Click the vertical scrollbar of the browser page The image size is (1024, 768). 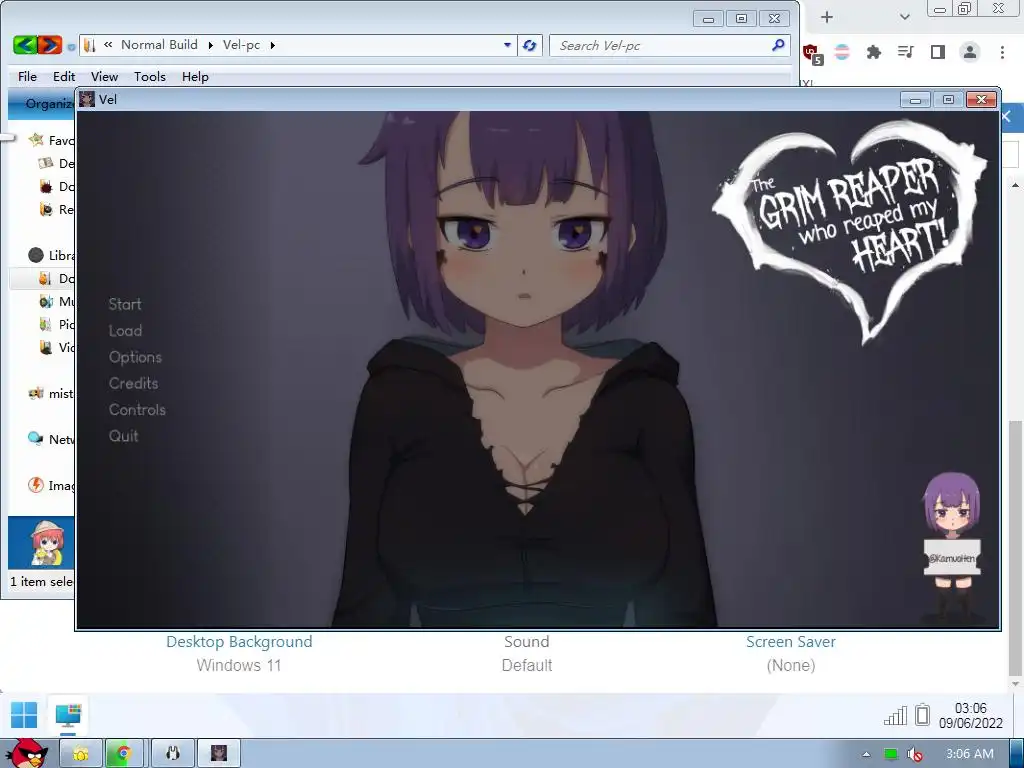(1015, 549)
